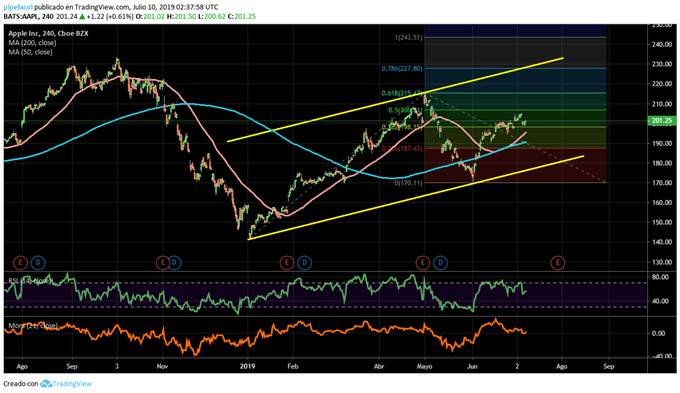The width and height of the screenshot is (680, 393).
Task: Click the 210.00 price axis label
Action: coord(662,104)
